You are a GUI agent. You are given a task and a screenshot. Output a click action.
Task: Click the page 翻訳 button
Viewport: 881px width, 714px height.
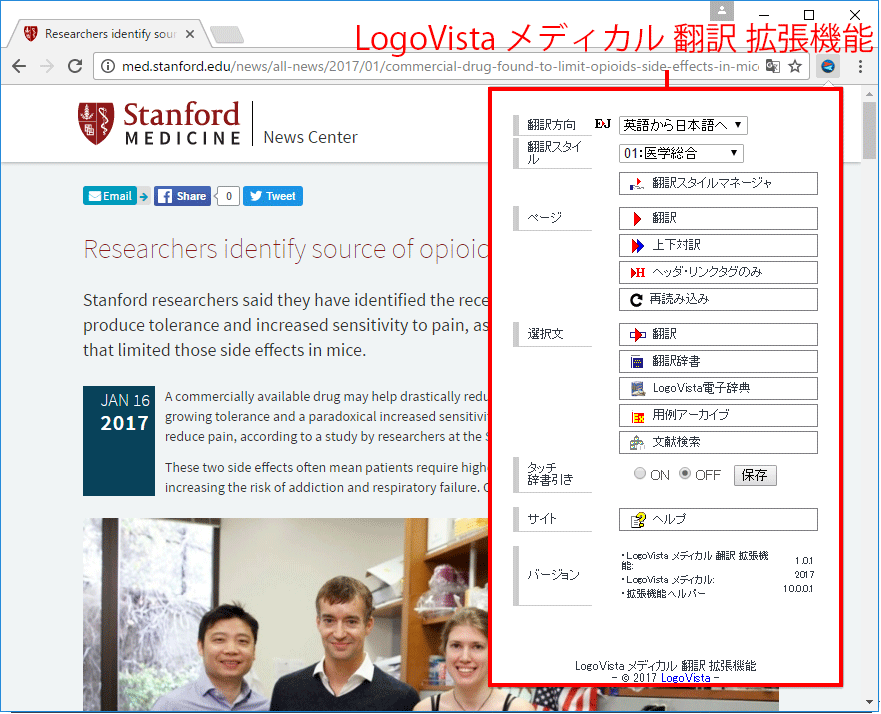point(718,218)
